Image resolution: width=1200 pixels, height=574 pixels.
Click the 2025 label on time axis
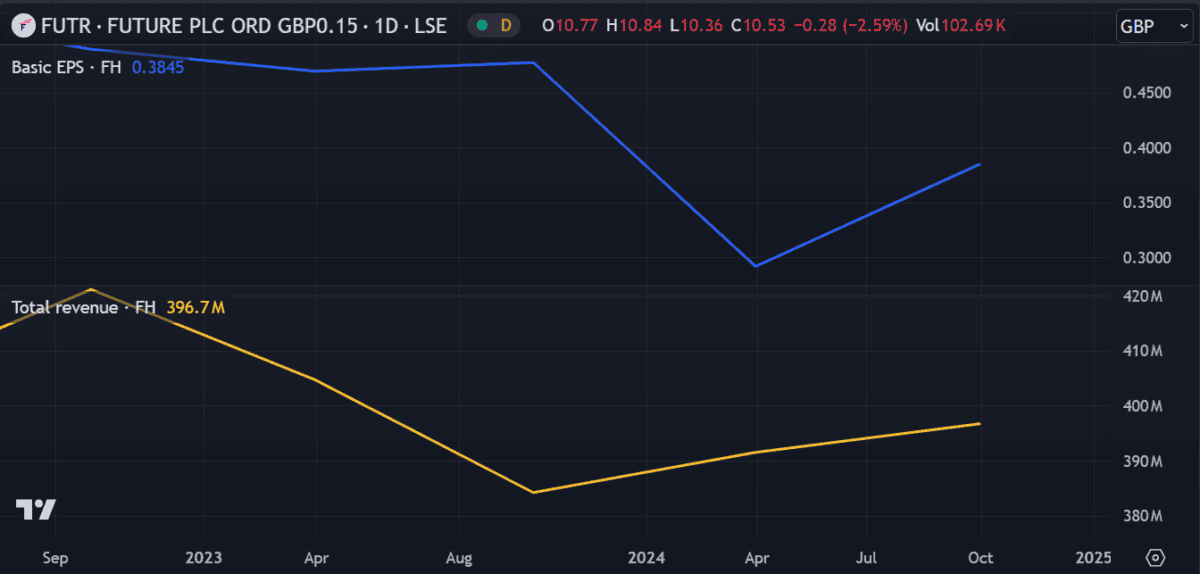click(1093, 557)
